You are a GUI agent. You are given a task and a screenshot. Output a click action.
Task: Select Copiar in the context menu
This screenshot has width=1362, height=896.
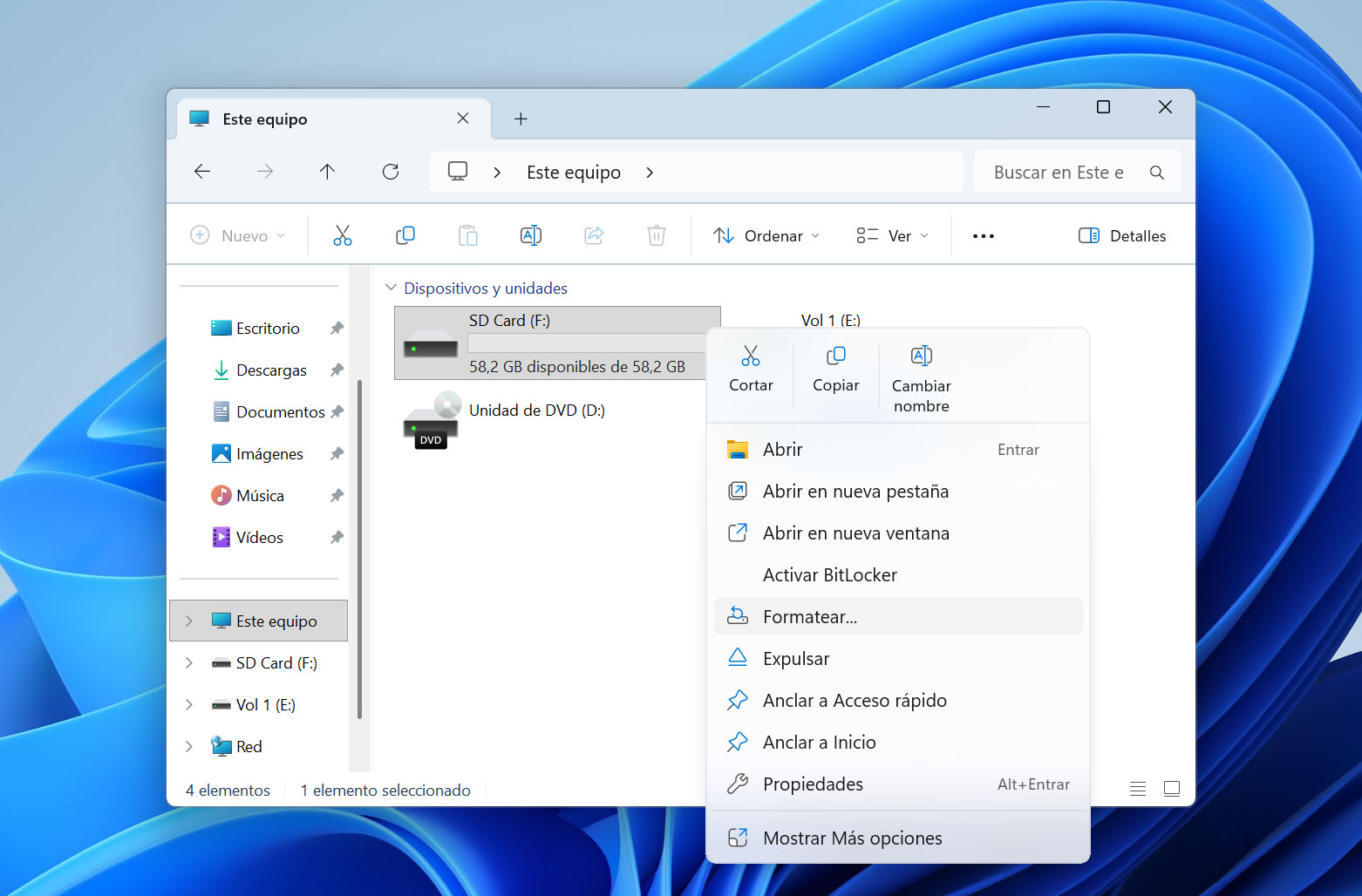[836, 370]
